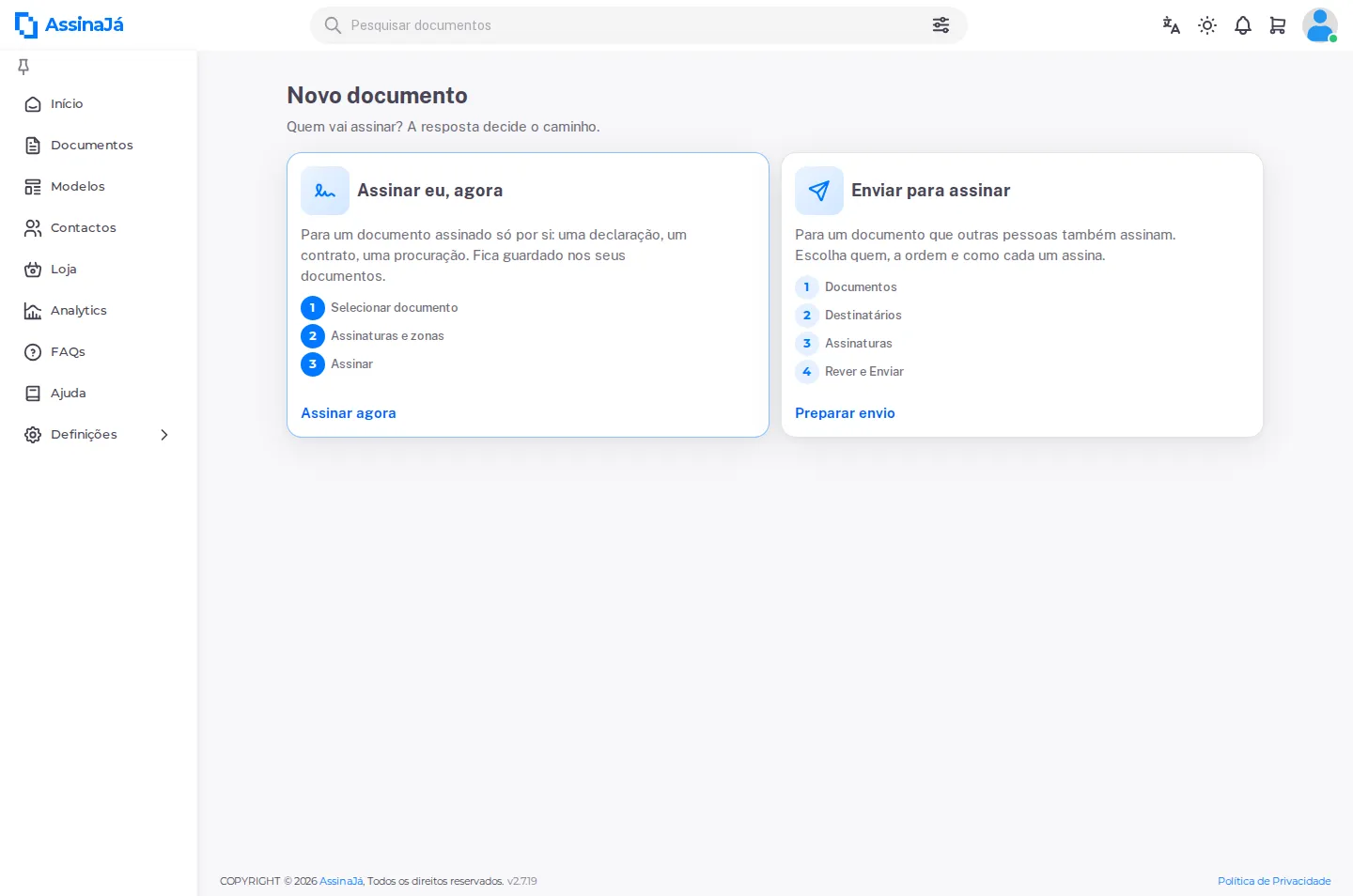The image size is (1353, 896).
Task: Click step 1 Selecionar documento
Action: coord(380,308)
